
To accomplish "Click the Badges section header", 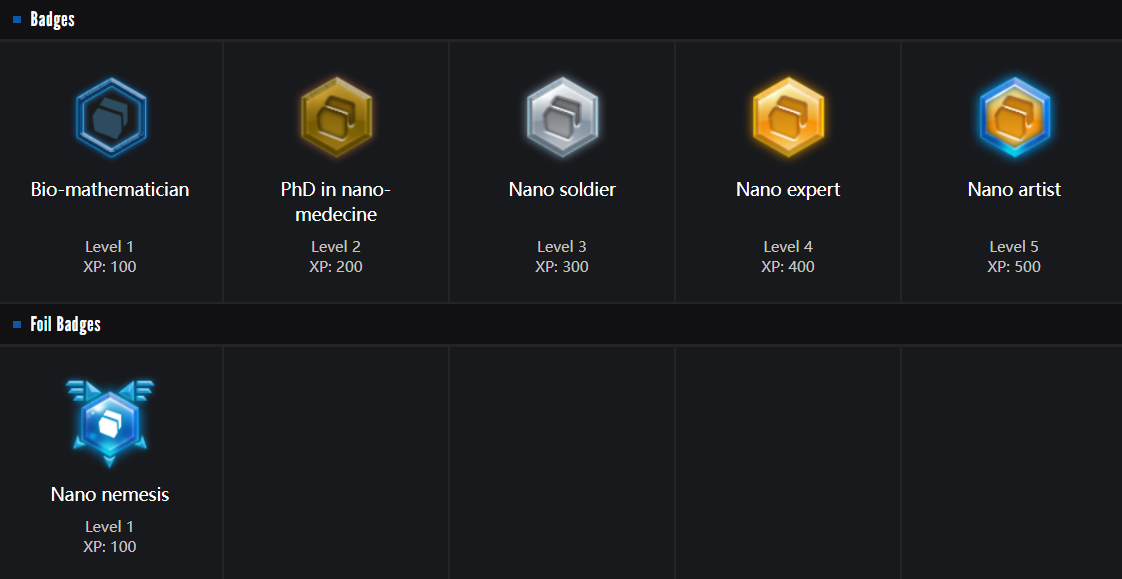I will coord(52,19).
